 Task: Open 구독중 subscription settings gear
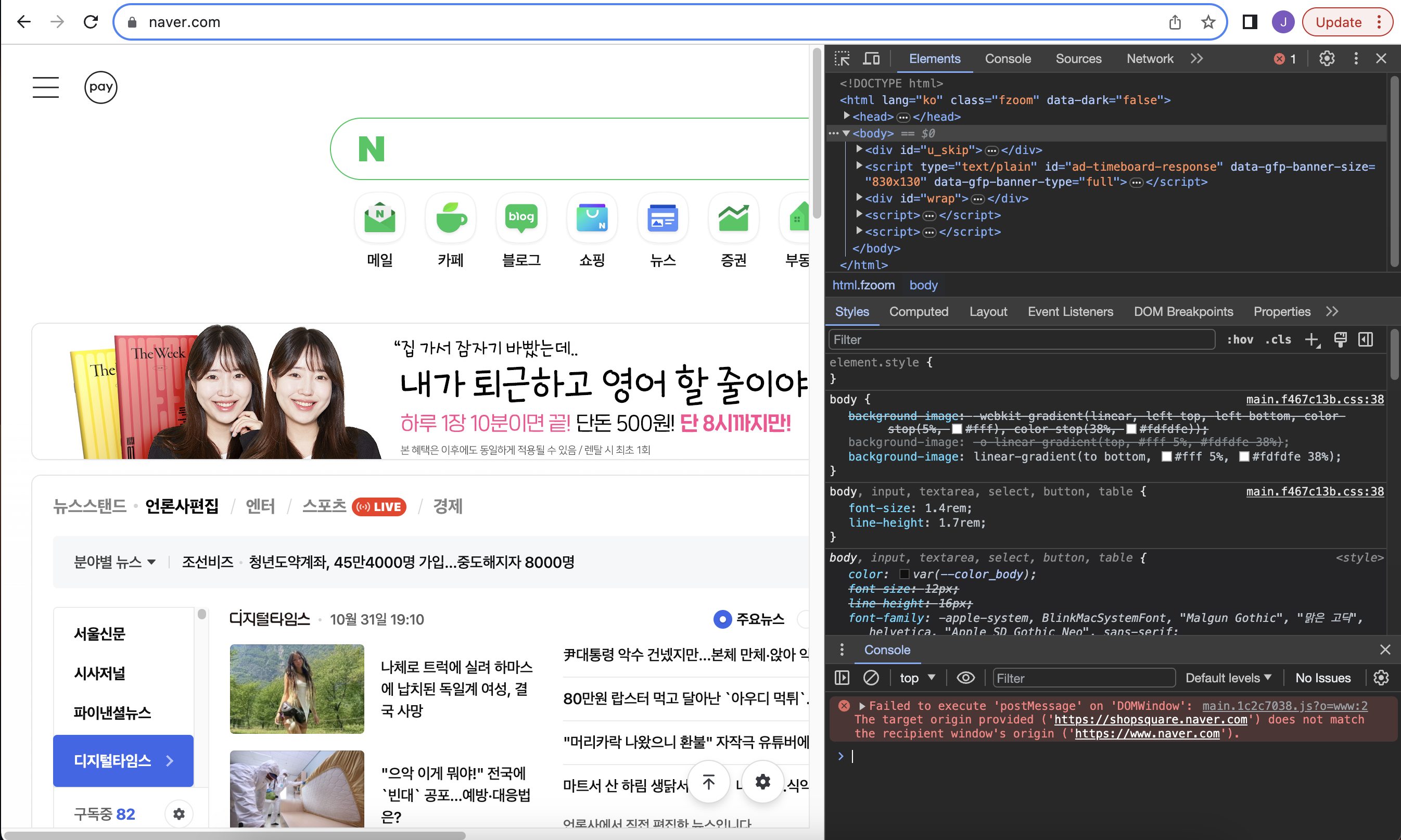tap(179, 814)
